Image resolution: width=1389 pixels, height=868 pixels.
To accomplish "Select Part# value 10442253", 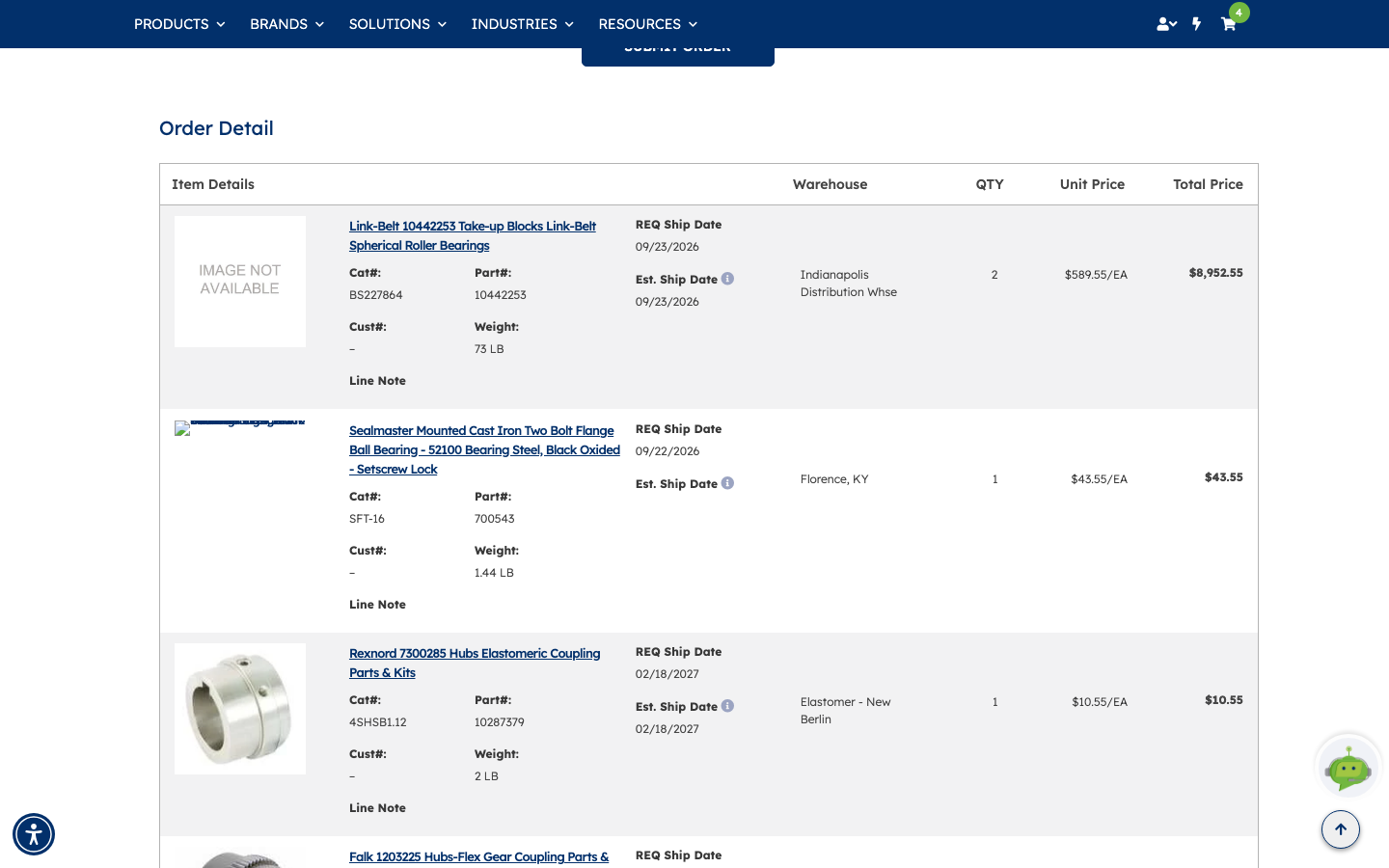I will (x=501, y=295).
